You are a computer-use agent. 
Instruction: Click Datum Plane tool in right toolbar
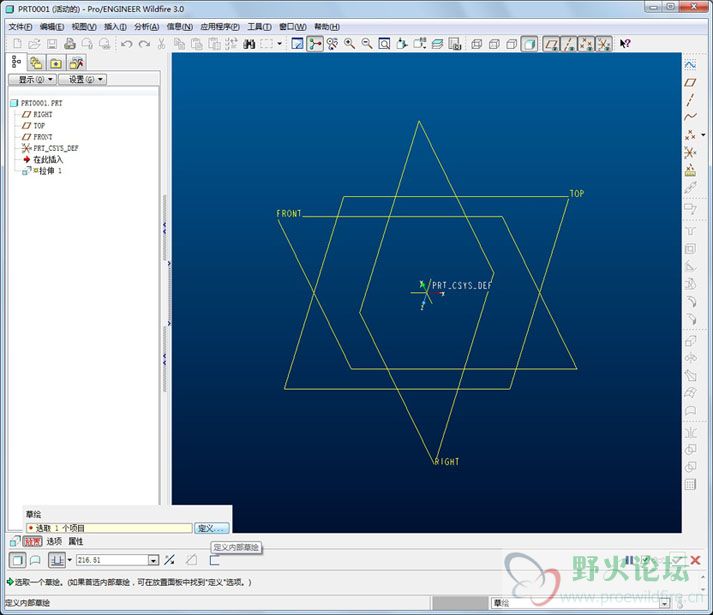point(690,82)
